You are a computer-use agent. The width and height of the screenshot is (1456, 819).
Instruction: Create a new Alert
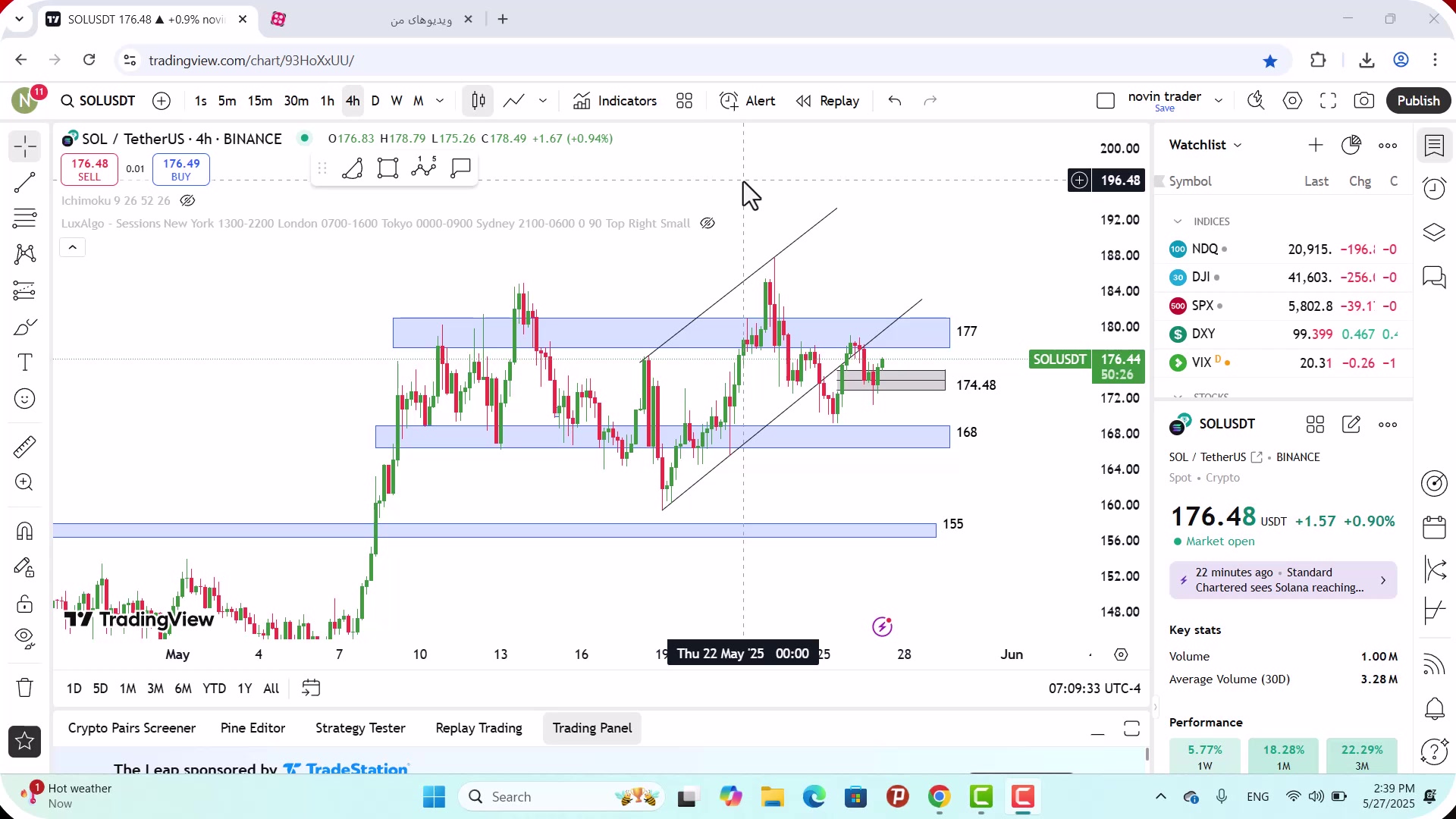click(x=748, y=101)
